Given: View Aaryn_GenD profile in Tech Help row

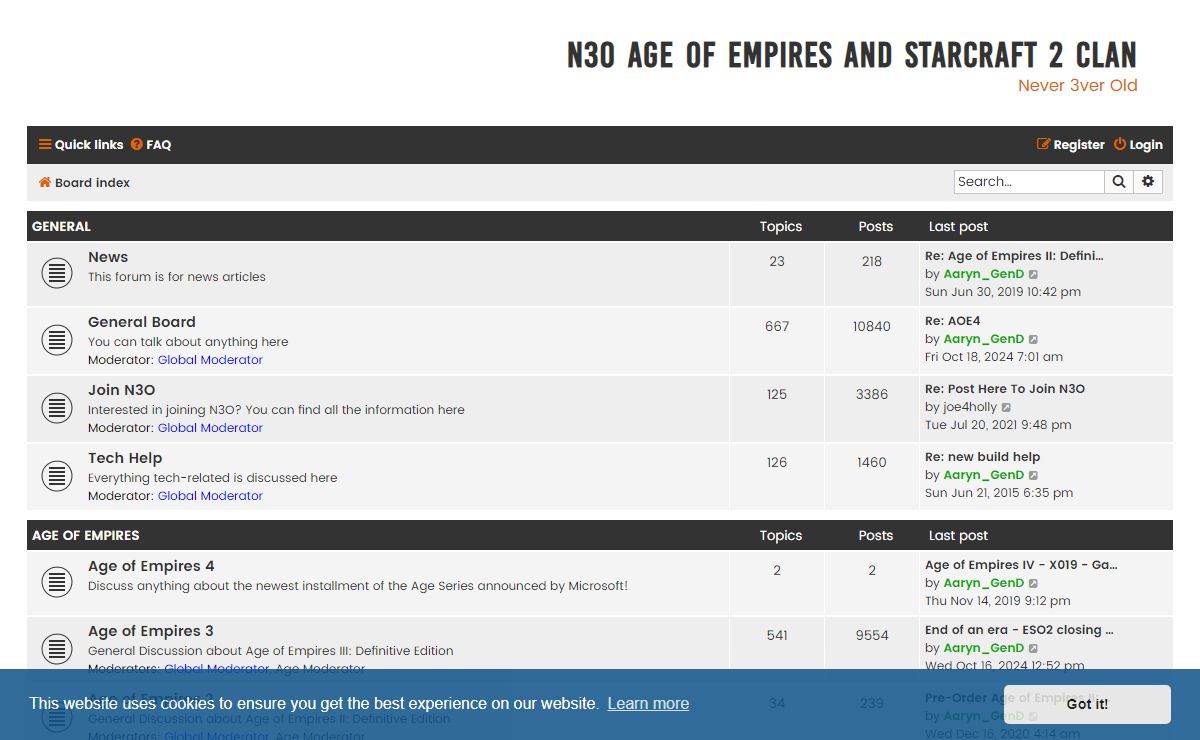Looking at the screenshot, I should (x=984, y=475).
